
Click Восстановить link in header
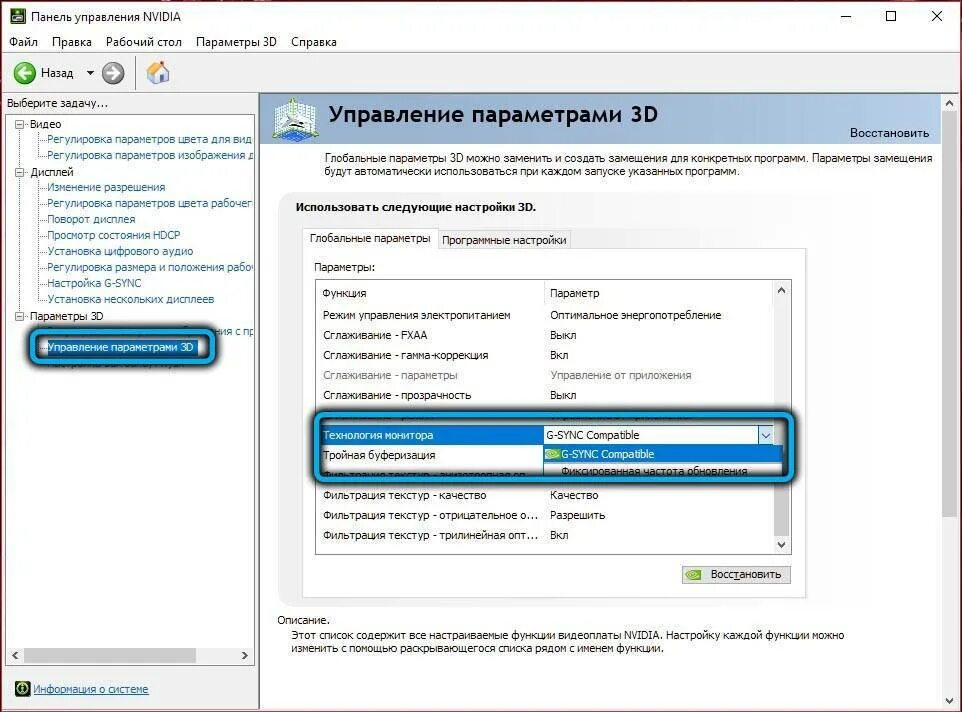889,132
